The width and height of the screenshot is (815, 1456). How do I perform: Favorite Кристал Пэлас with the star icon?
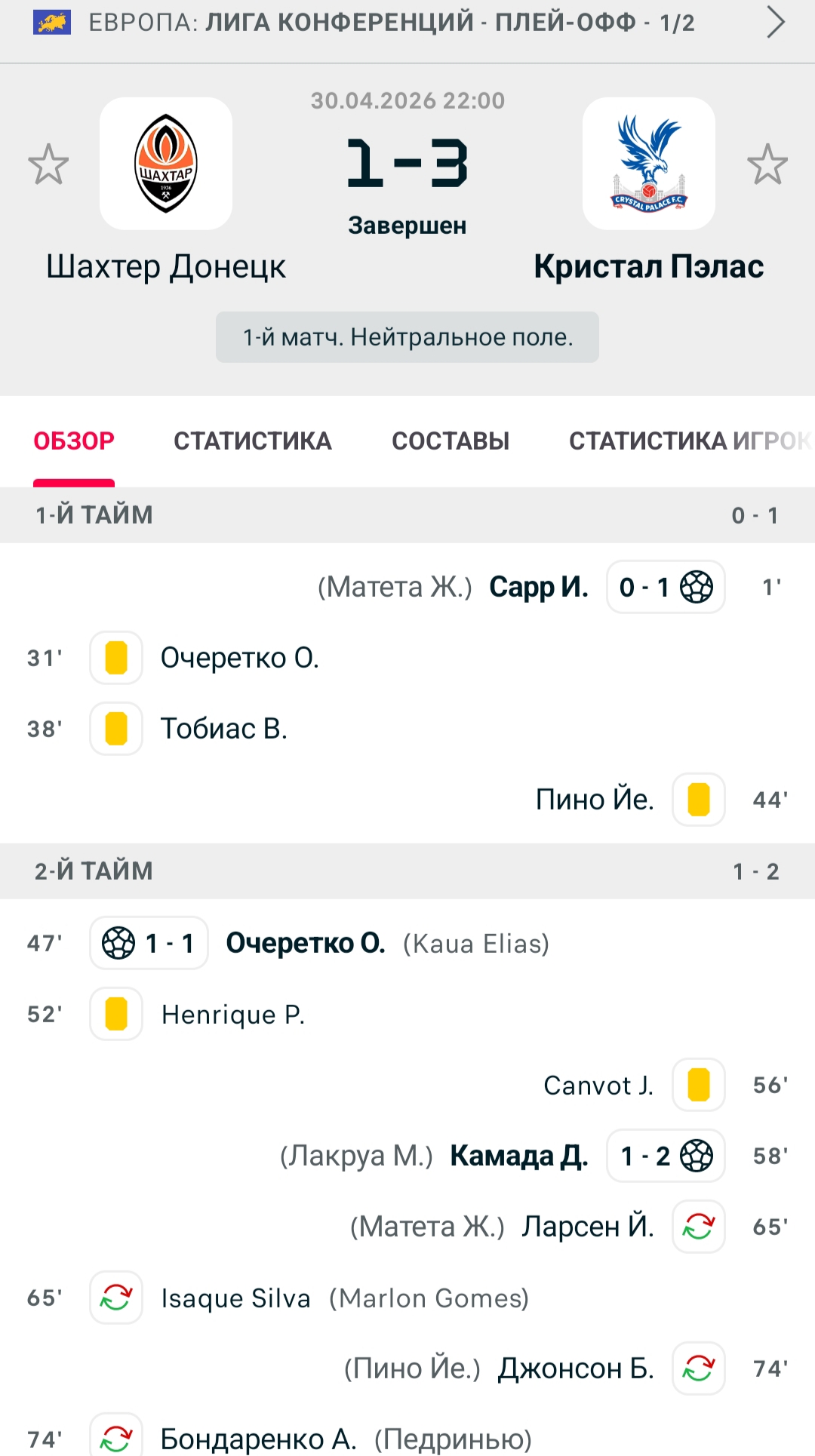tap(767, 164)
